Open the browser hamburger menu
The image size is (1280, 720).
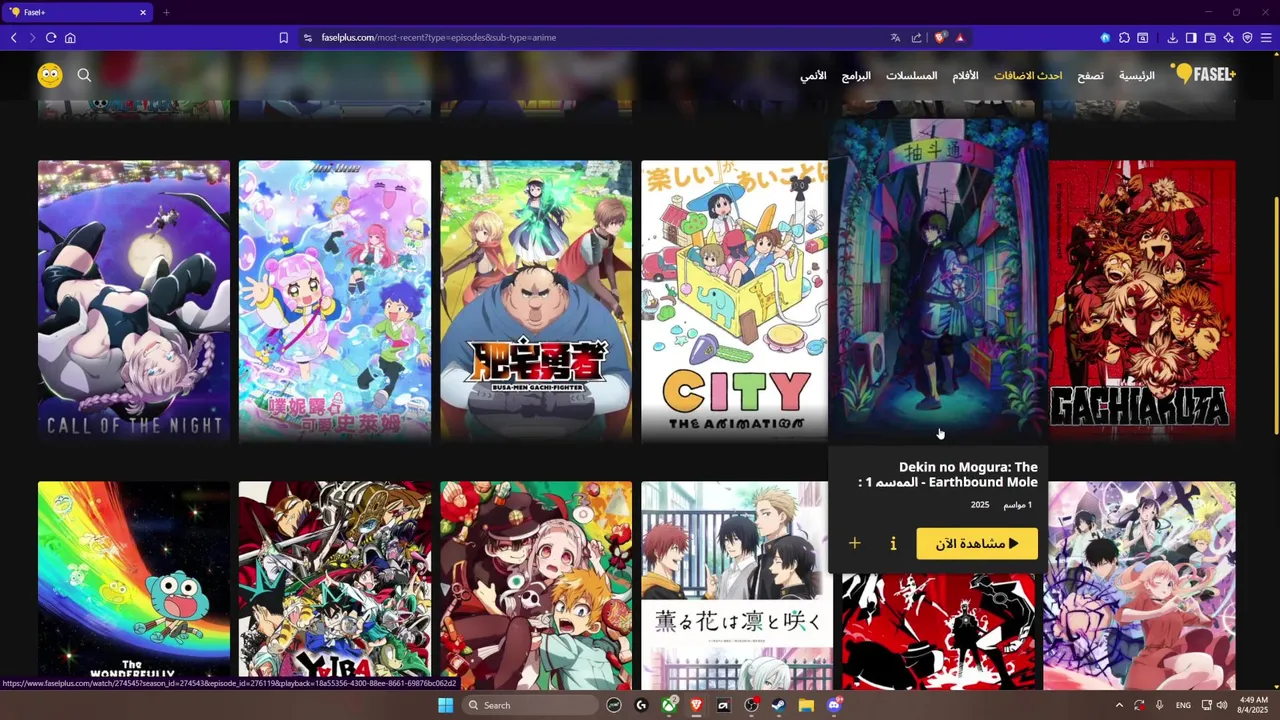pyautogui.click(x=1266, y=38)
